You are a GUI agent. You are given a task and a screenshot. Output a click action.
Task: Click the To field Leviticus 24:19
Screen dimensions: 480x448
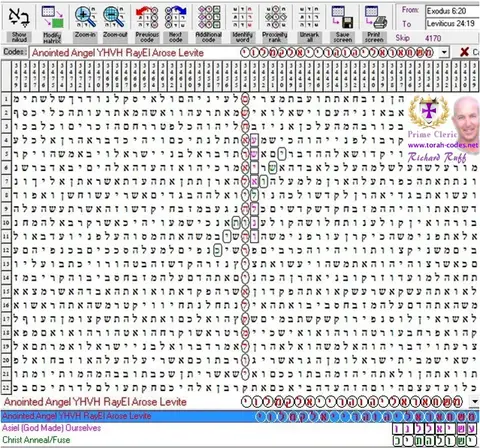(x=453, y=24)
